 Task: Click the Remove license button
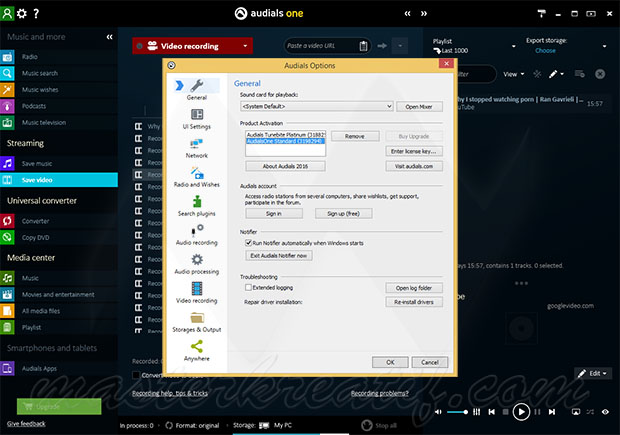[x=355, y=136]
